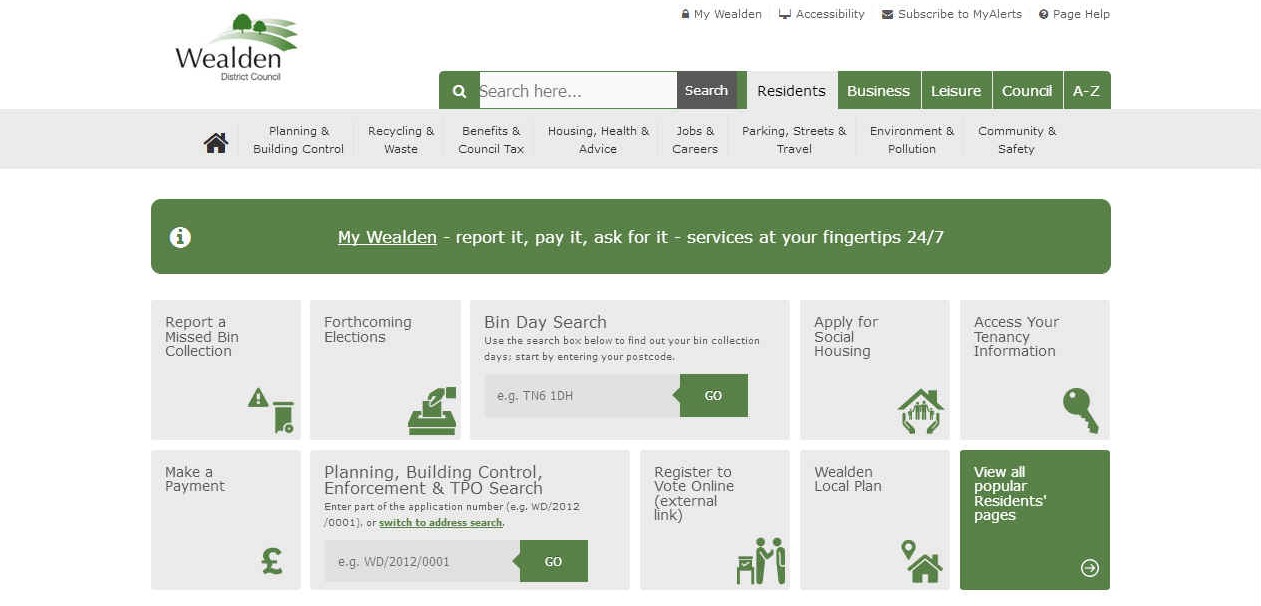This screenshot has height=606, width=1261.
Task: Click the envelope icon beside Subscribe to MyAlerts
Action: click(x=887, y=15)
